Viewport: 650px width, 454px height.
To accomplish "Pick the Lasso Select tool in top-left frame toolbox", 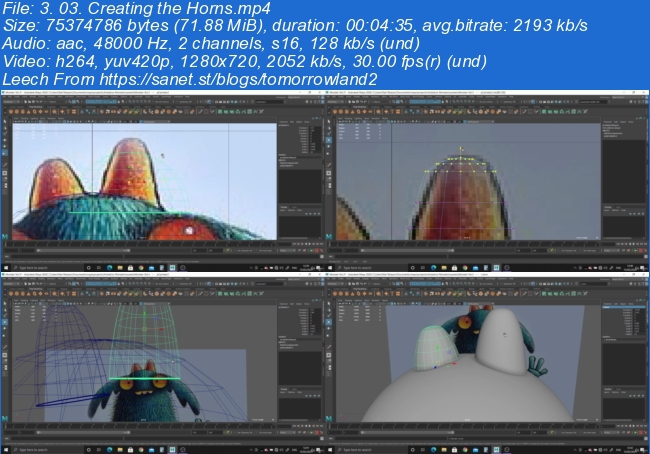I will pos(5,128).
